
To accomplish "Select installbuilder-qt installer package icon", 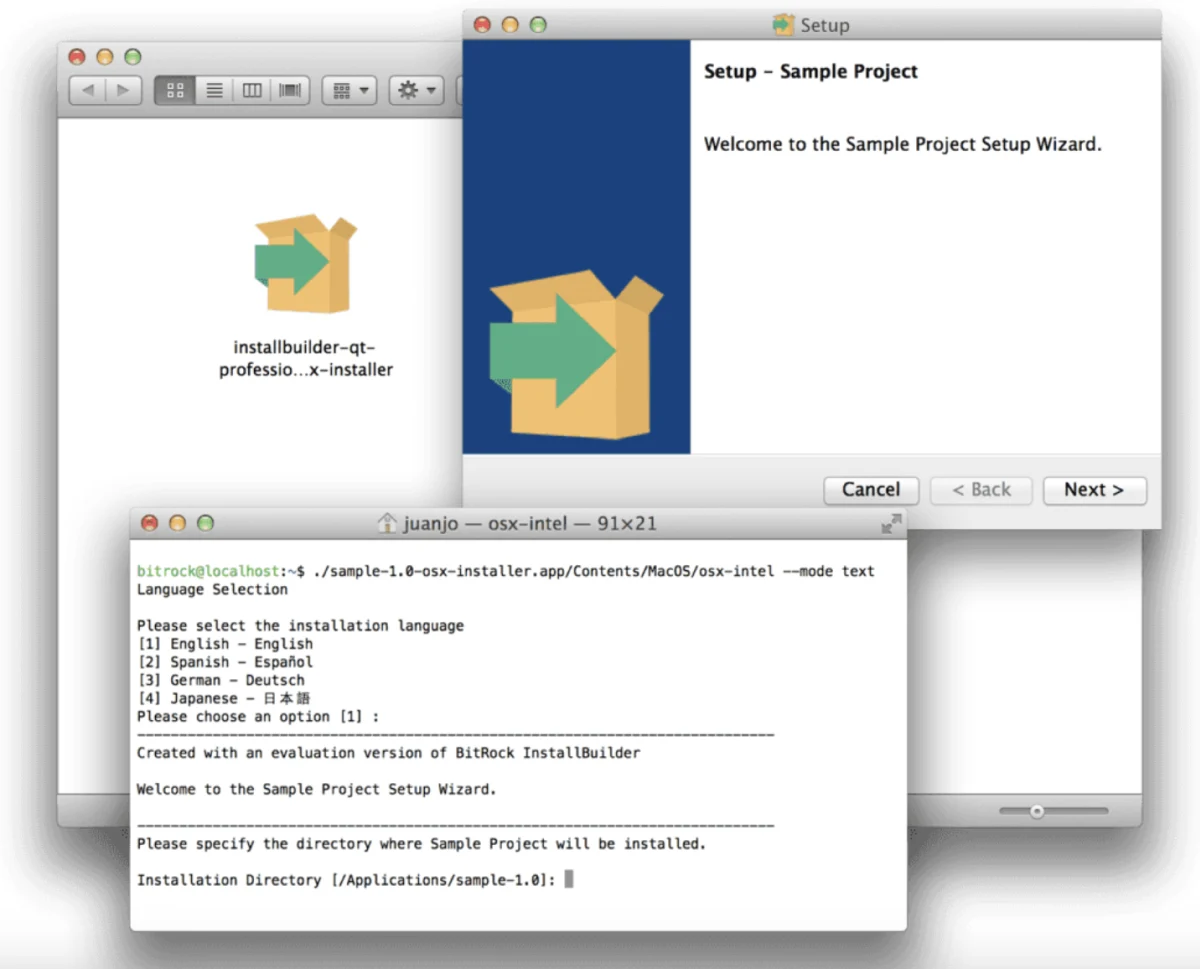I will coord(305,263).
